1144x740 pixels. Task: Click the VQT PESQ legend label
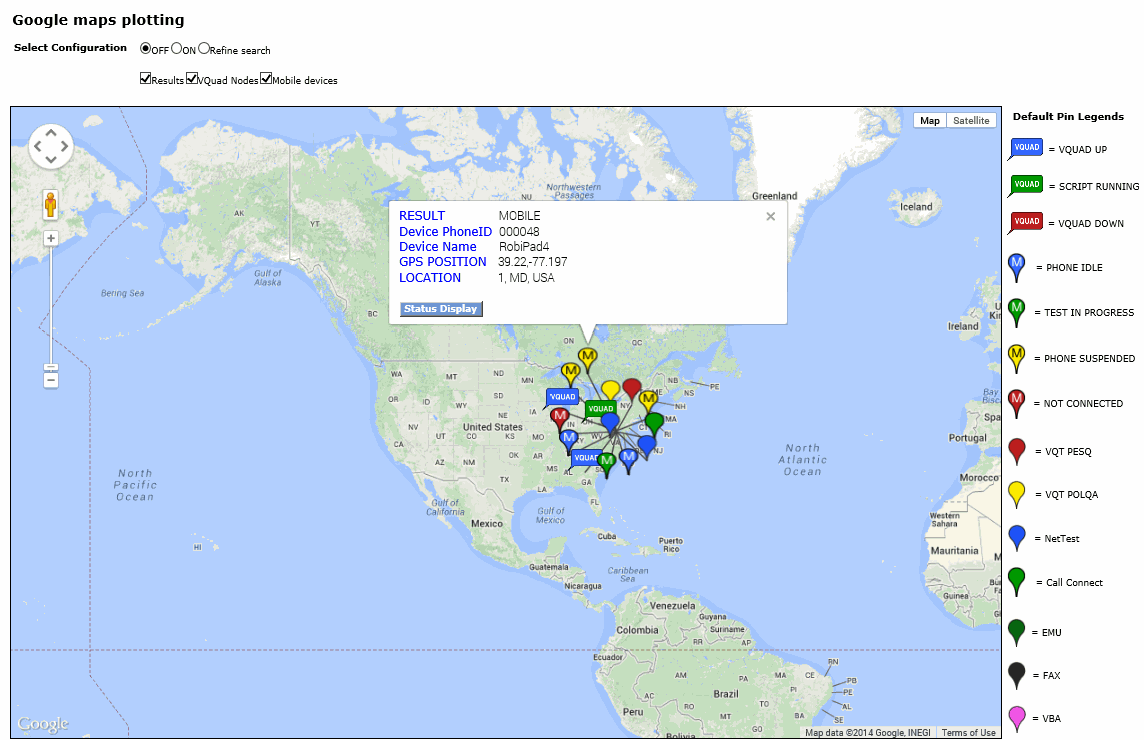click(1068, 452)
